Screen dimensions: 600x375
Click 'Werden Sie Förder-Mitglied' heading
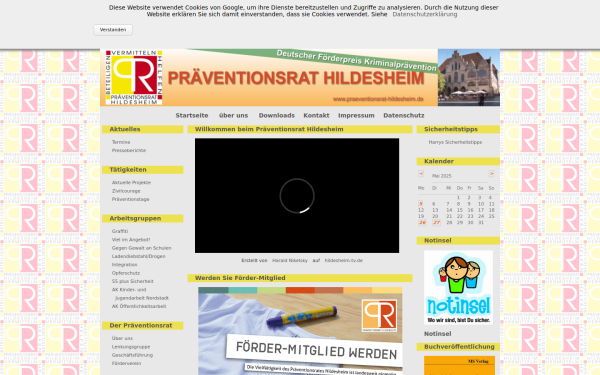pos(240,278)
